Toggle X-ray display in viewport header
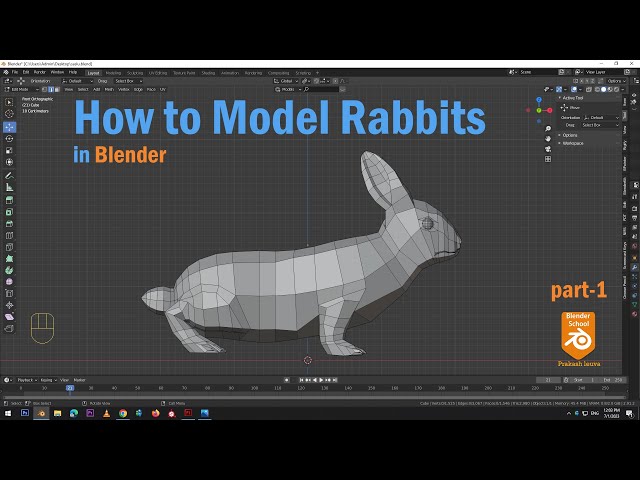The image size is (640, 480). point(589,89)
